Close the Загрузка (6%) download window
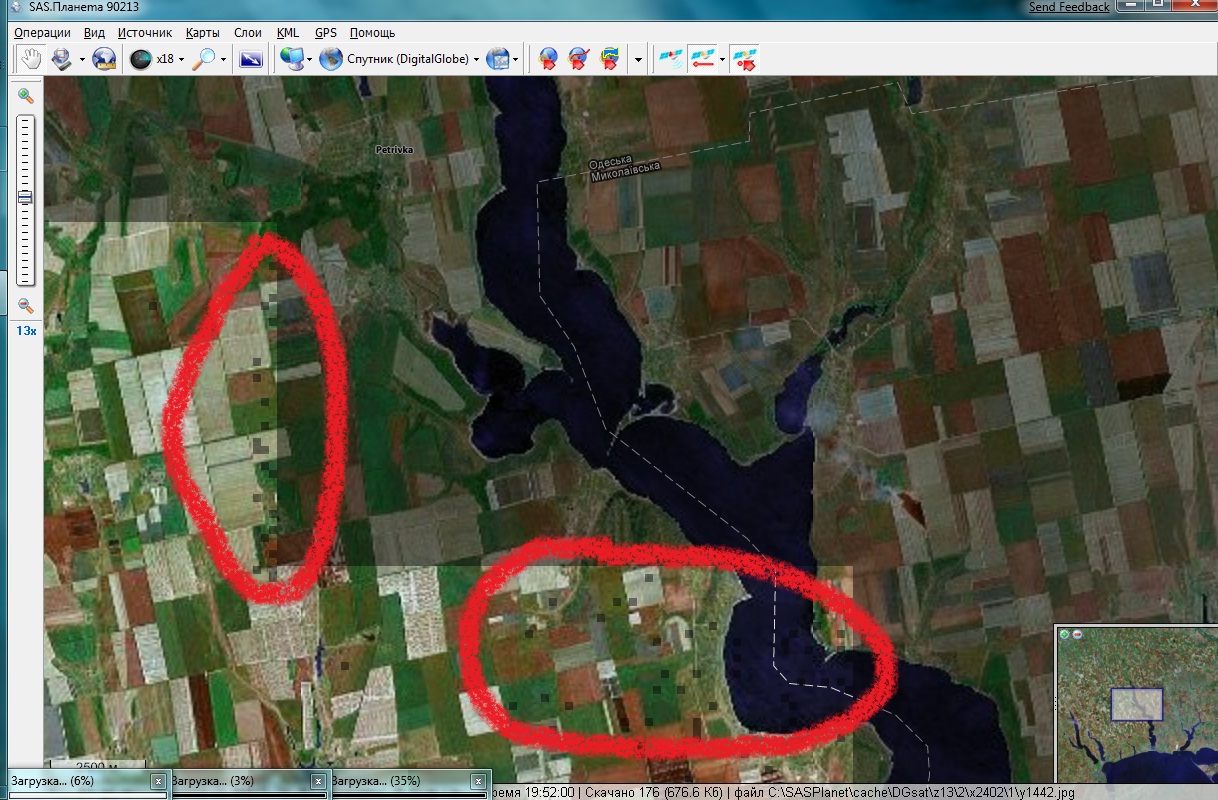The image size is (1218, 800). click(157, 780)
